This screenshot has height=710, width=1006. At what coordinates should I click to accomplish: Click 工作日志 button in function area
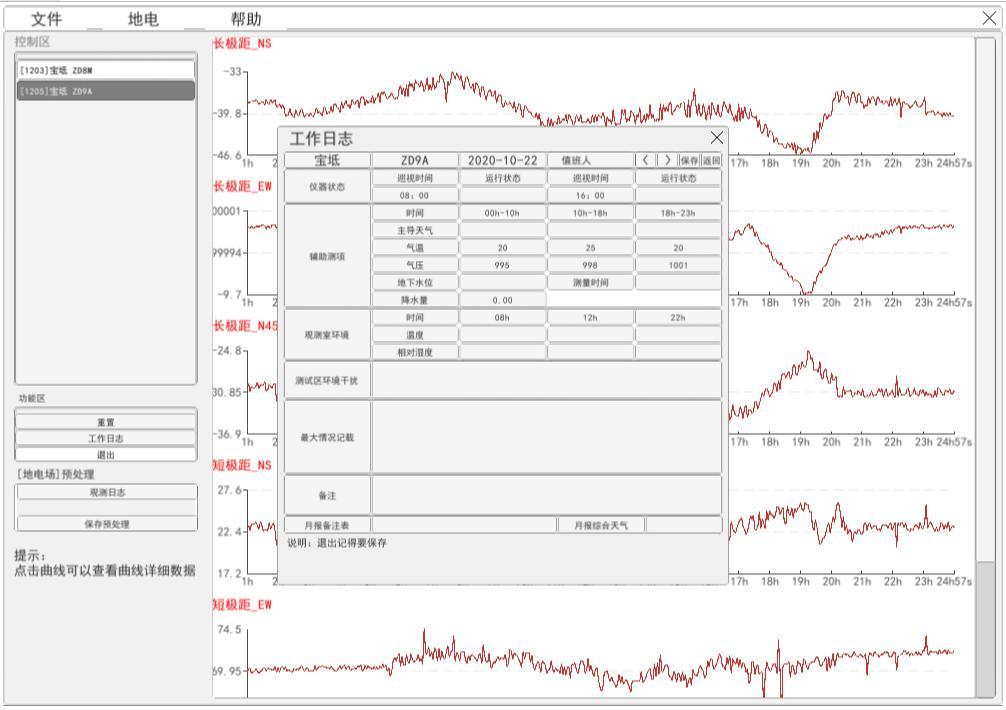point(107,438)
